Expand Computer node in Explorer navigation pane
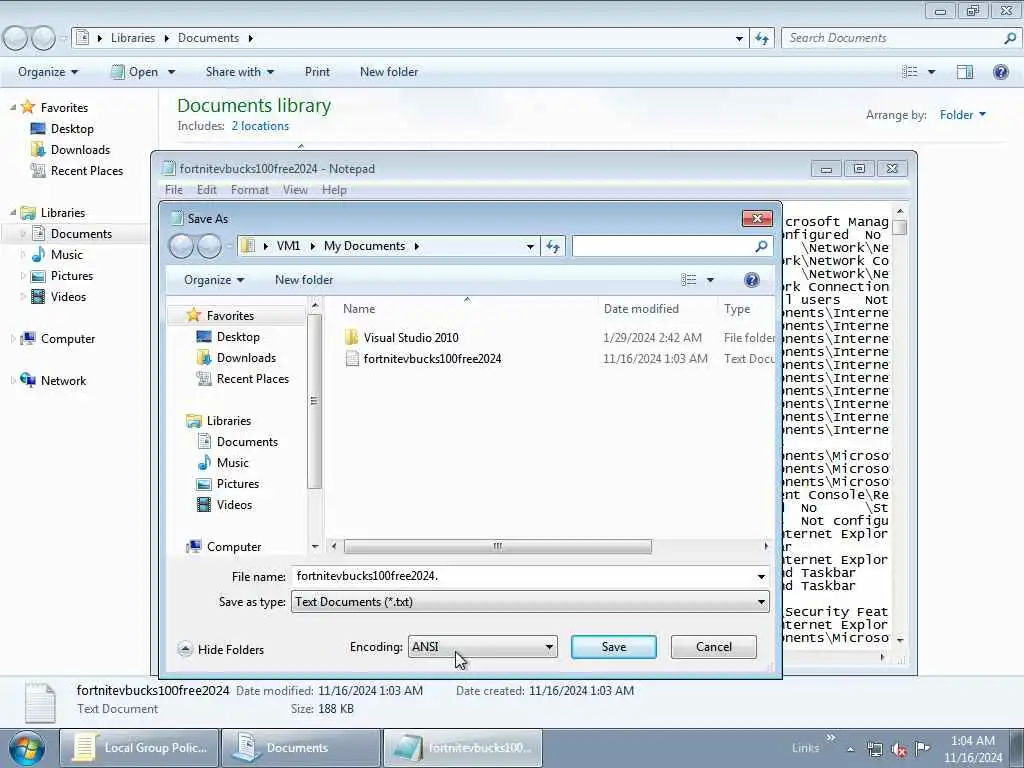The image size is (1024, 768). point(13,339)
